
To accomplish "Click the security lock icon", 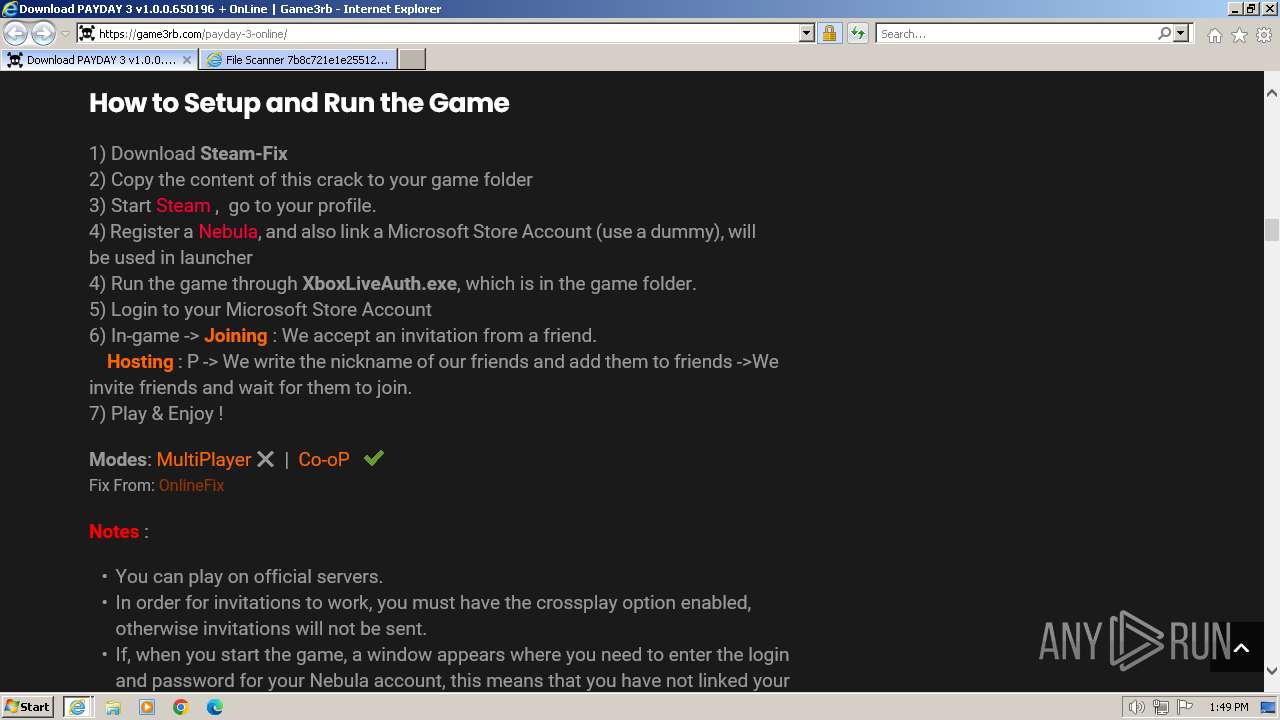I will click(x=829, y=34).
